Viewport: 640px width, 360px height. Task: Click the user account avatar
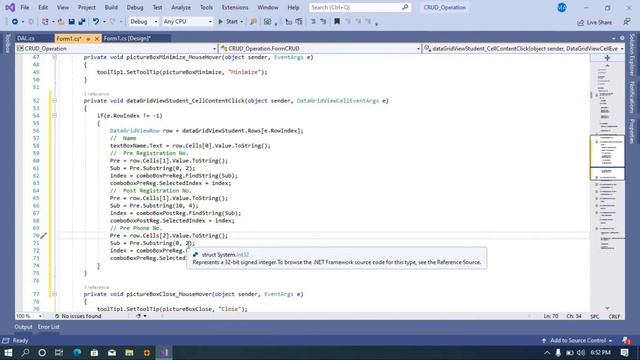[562, 7]
